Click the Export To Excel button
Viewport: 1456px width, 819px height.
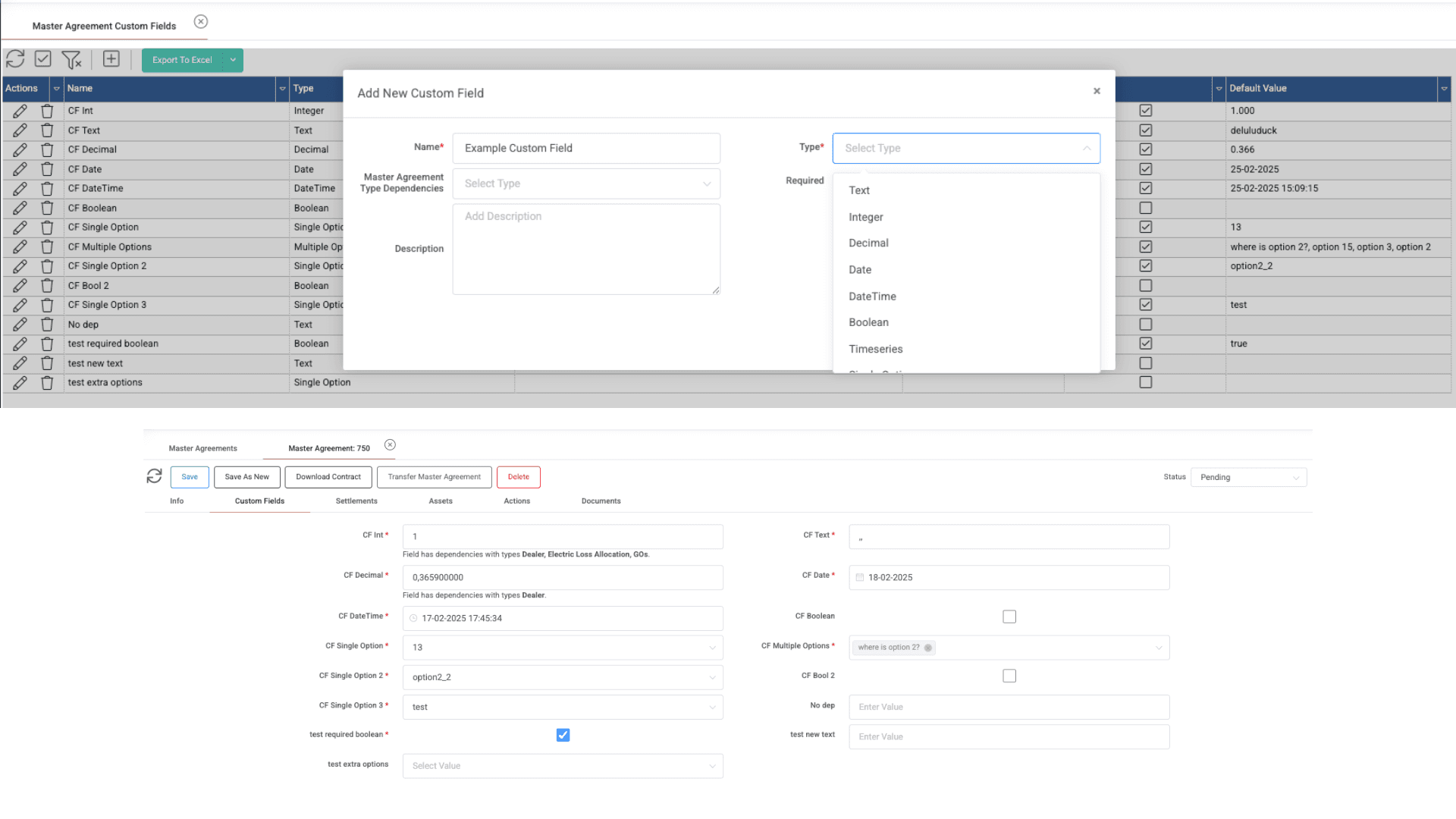(x=182, y=60)
